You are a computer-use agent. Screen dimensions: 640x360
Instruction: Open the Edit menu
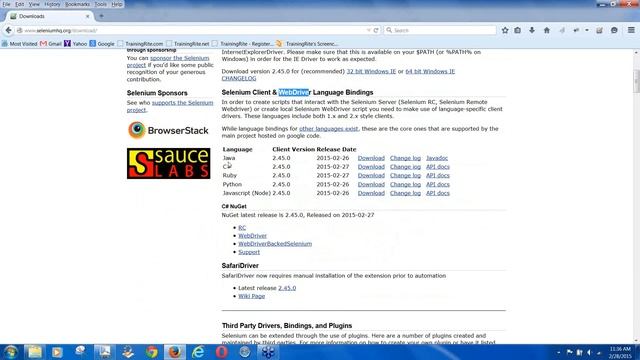pos(20,4)
